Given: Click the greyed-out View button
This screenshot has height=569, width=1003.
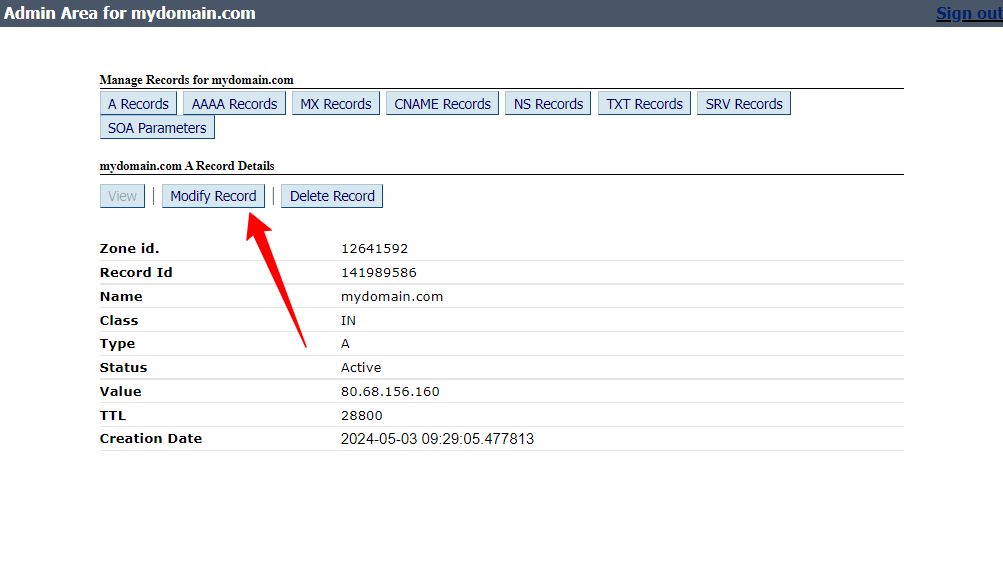Looking at the screenshot, I should pos(122,196).
